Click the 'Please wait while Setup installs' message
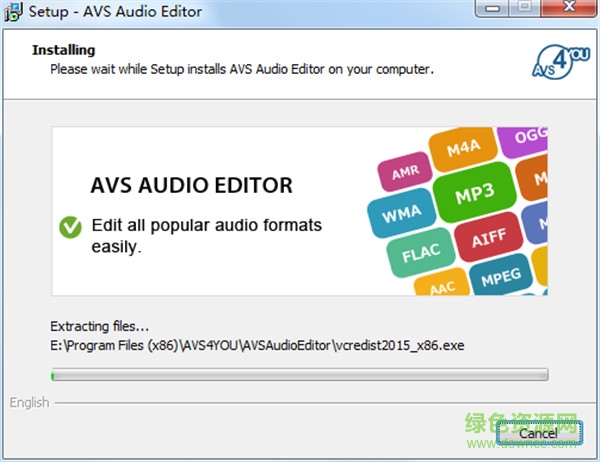Screen dimensions: 600x462 tap(242, 69)
